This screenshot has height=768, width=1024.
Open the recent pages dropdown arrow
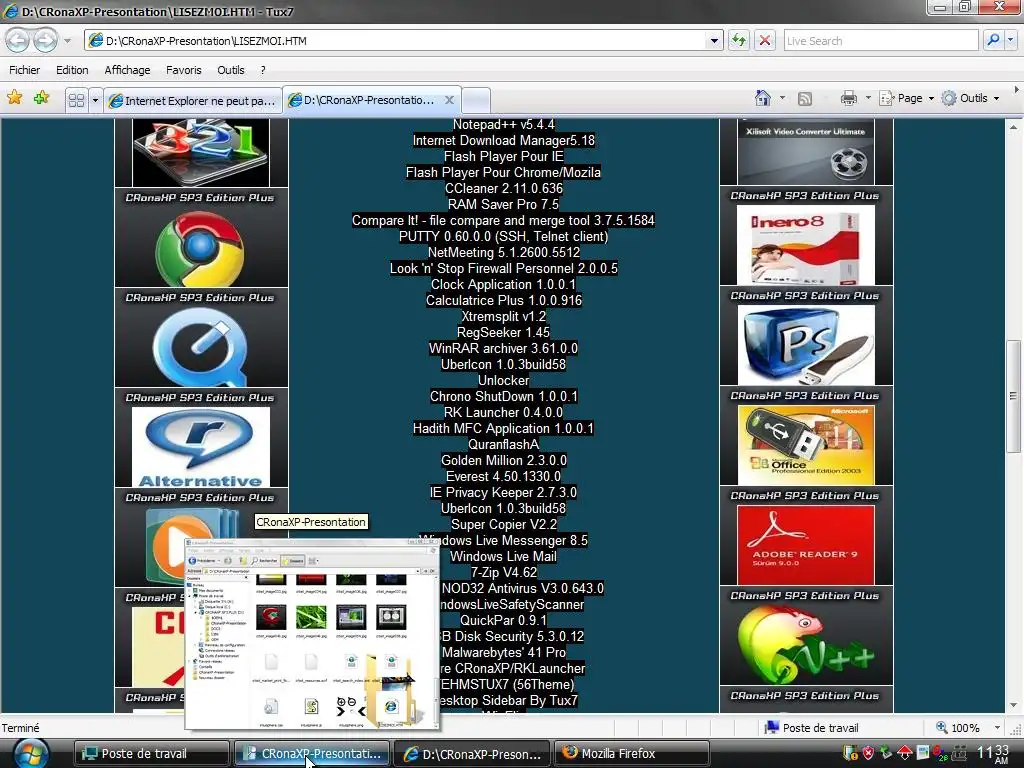coord(67,41)
